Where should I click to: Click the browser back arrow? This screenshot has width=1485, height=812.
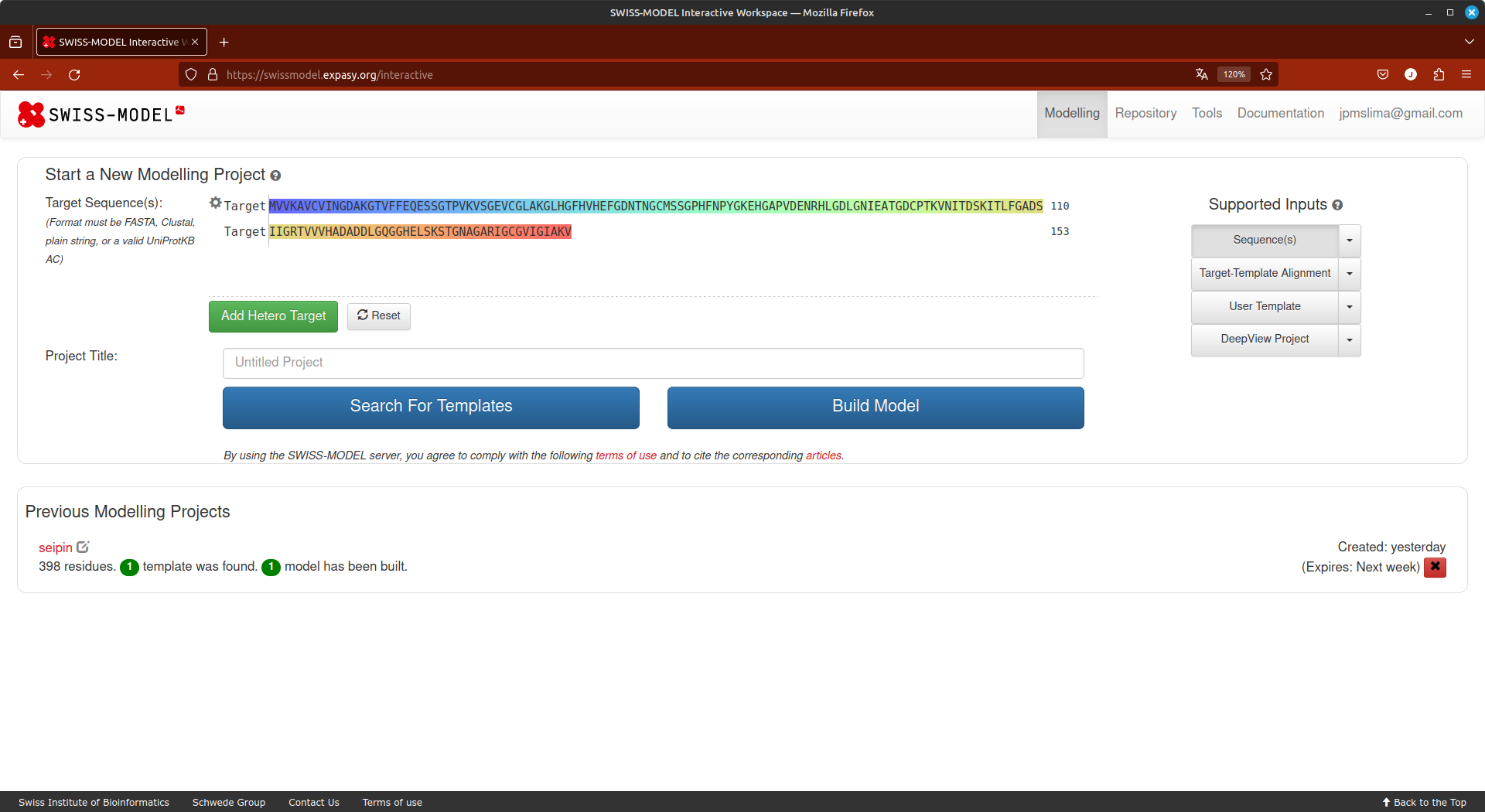(x=19, y=74)
